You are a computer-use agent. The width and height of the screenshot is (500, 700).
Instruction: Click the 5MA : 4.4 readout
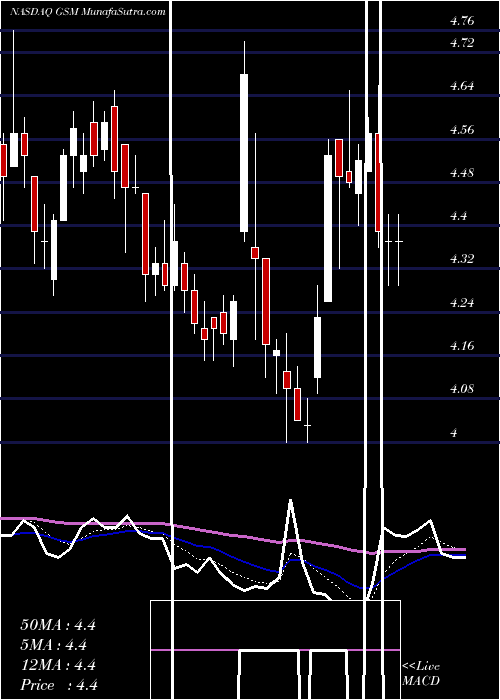pyautogui.click(x=54, y=645)
